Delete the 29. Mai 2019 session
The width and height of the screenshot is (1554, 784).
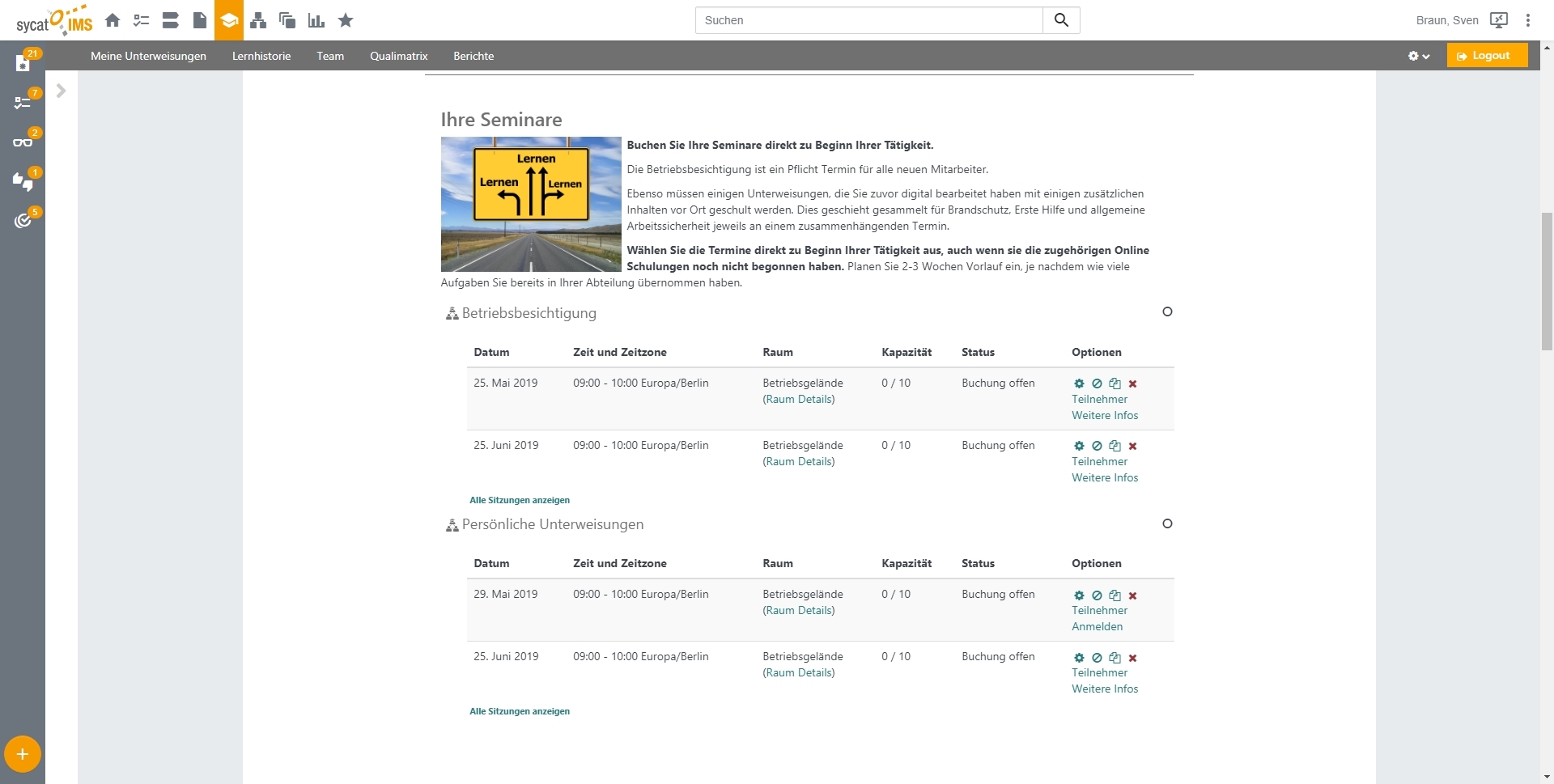pyautogui.click(x=1133, y=595)
